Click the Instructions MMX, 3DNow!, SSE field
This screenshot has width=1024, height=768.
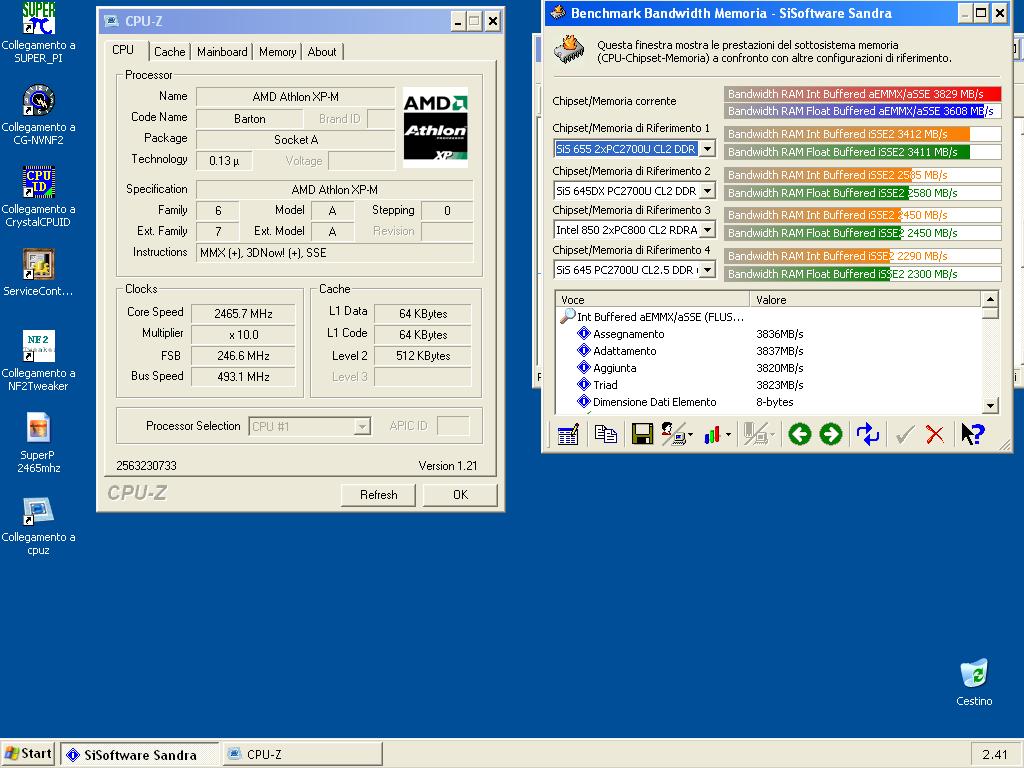tap(334, 253)
